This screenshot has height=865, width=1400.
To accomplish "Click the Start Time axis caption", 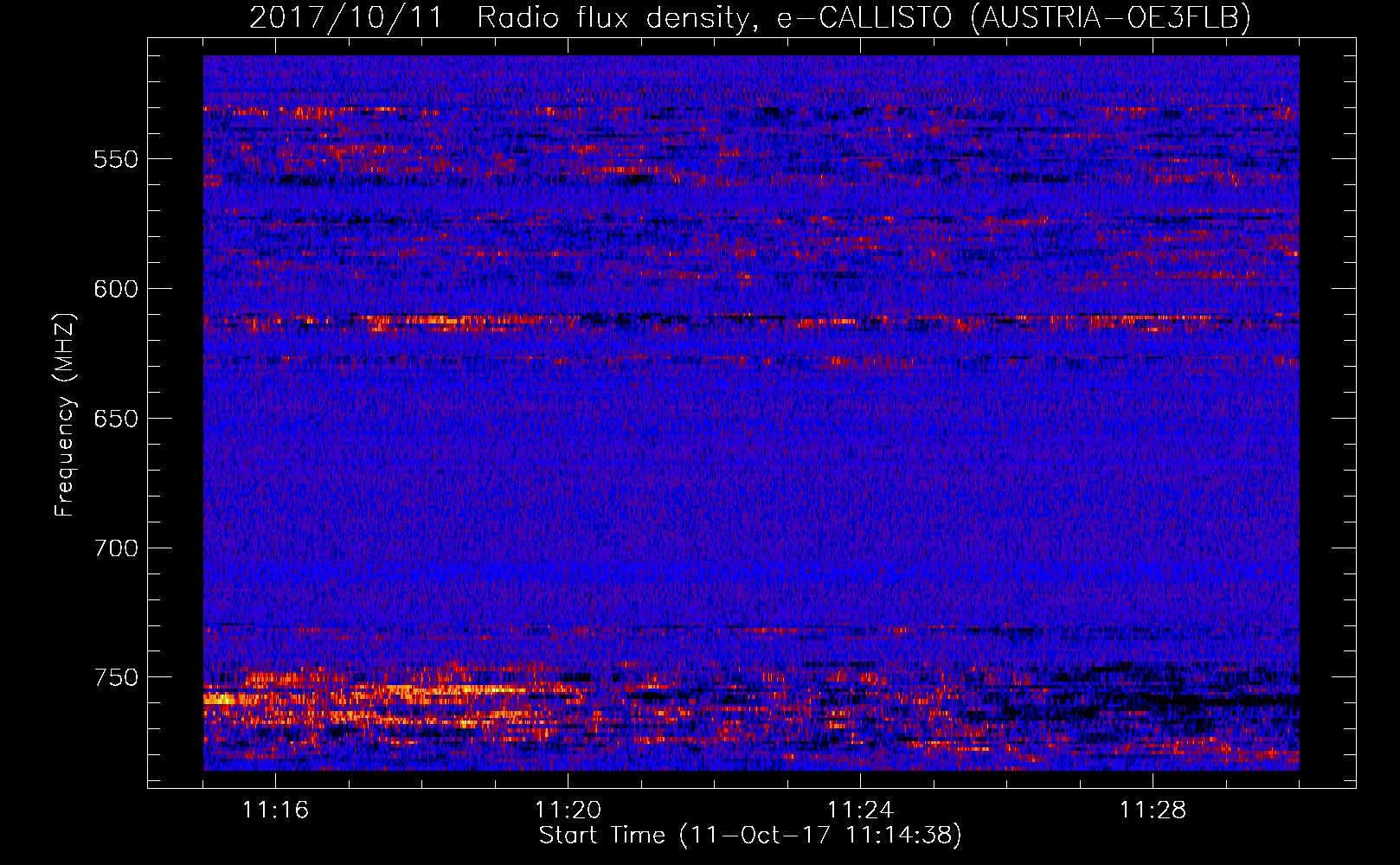I will click(x=750, y=836).
